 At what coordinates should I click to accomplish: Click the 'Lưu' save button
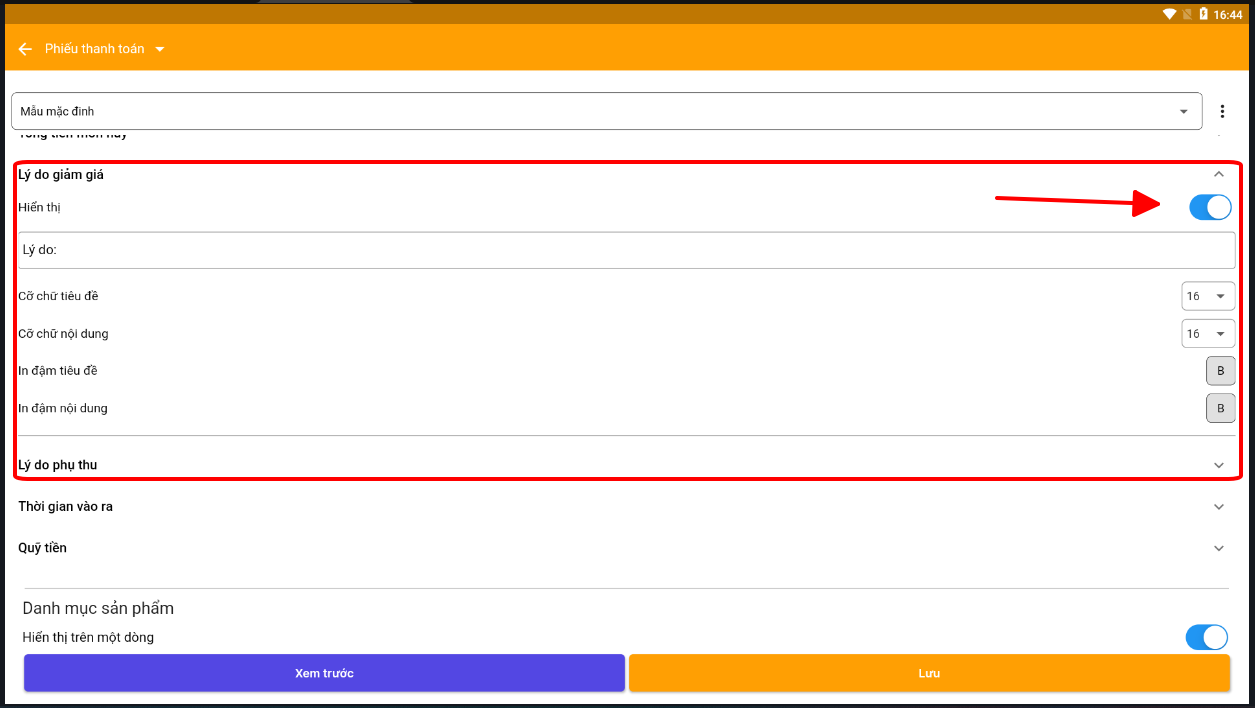pos(929,673)
